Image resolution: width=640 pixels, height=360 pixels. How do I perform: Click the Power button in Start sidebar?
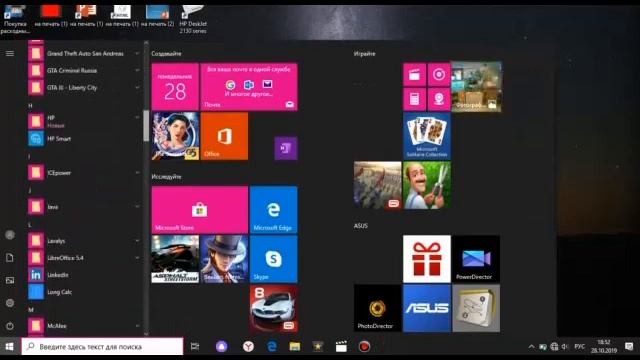[10, 326]
